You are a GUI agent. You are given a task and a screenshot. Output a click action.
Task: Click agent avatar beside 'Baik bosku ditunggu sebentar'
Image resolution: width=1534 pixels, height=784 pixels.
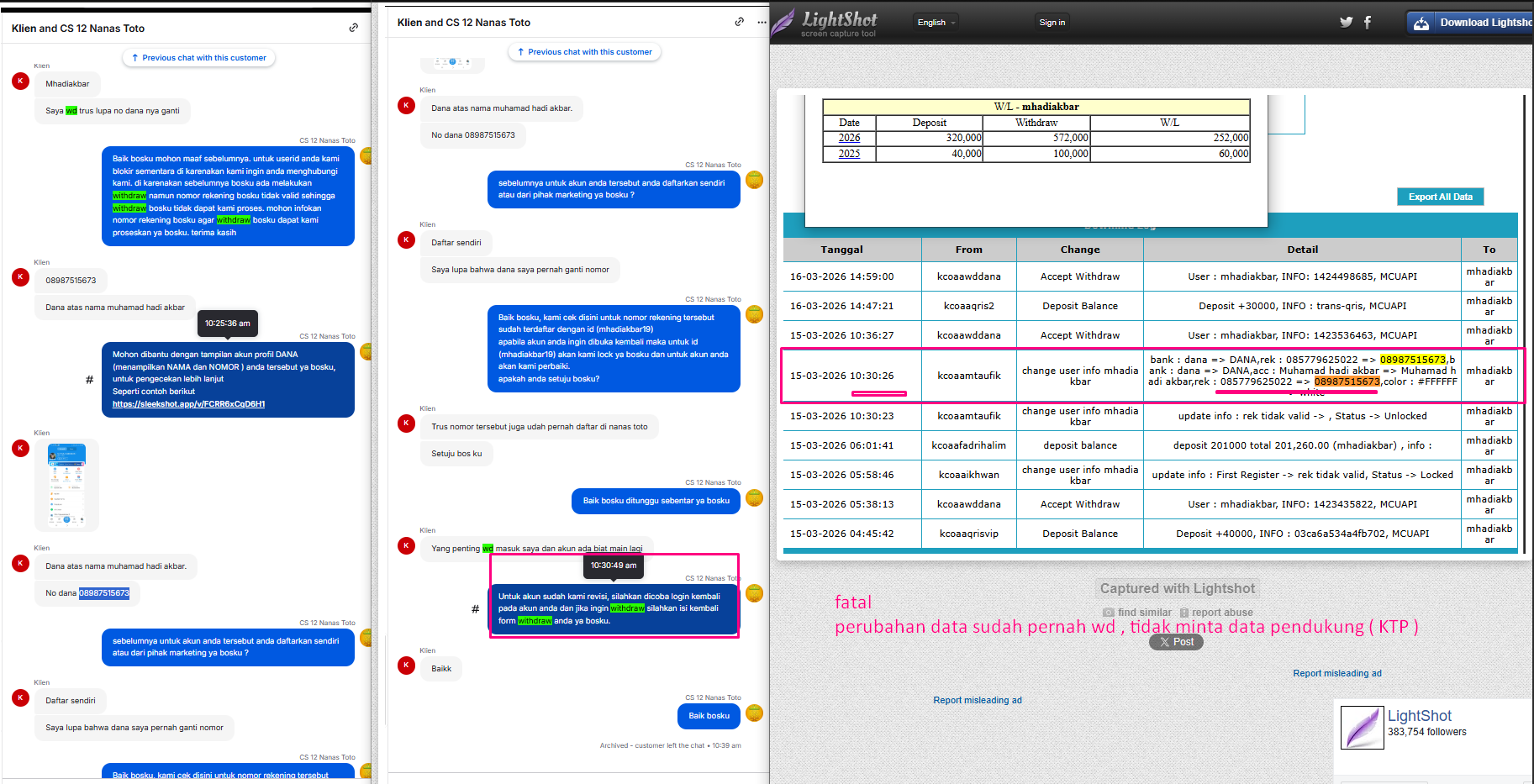(x=754, y=497)
